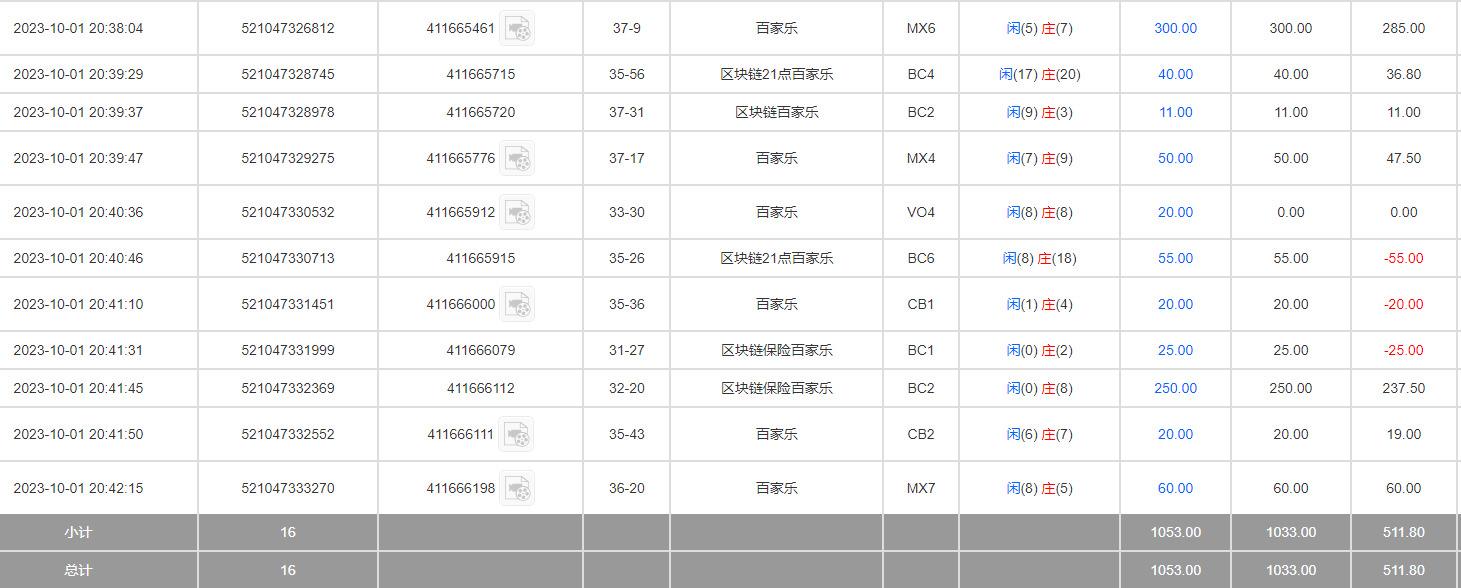The width and height of the screenshot is (1461, 588).
Task: Select result 闲(1) 庄(4)
Action: 1040,304
